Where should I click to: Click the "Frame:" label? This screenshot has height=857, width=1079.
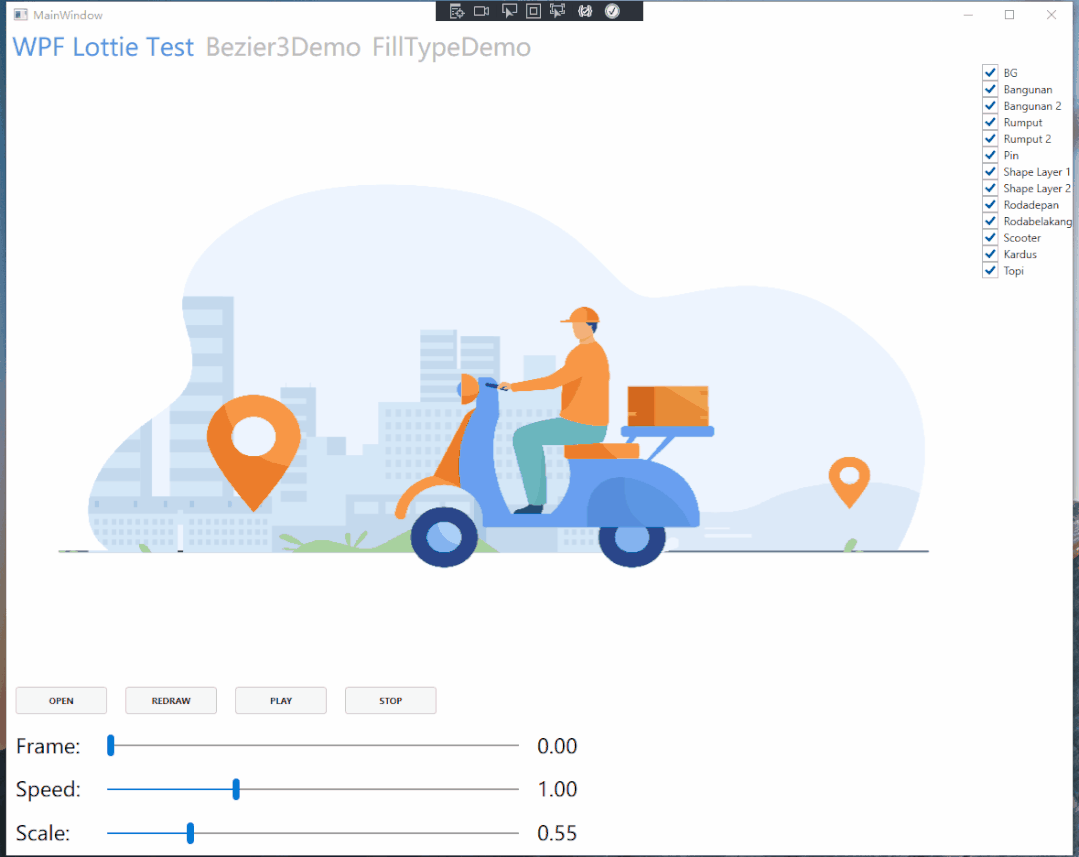(x=48, y=746)
